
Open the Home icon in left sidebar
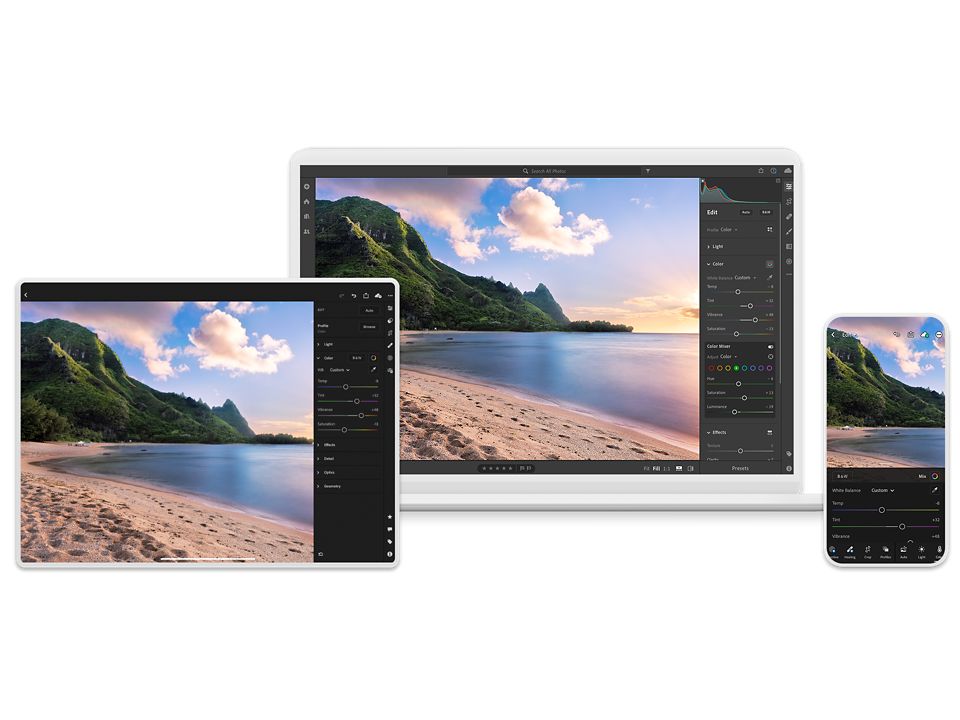(307, 201)
